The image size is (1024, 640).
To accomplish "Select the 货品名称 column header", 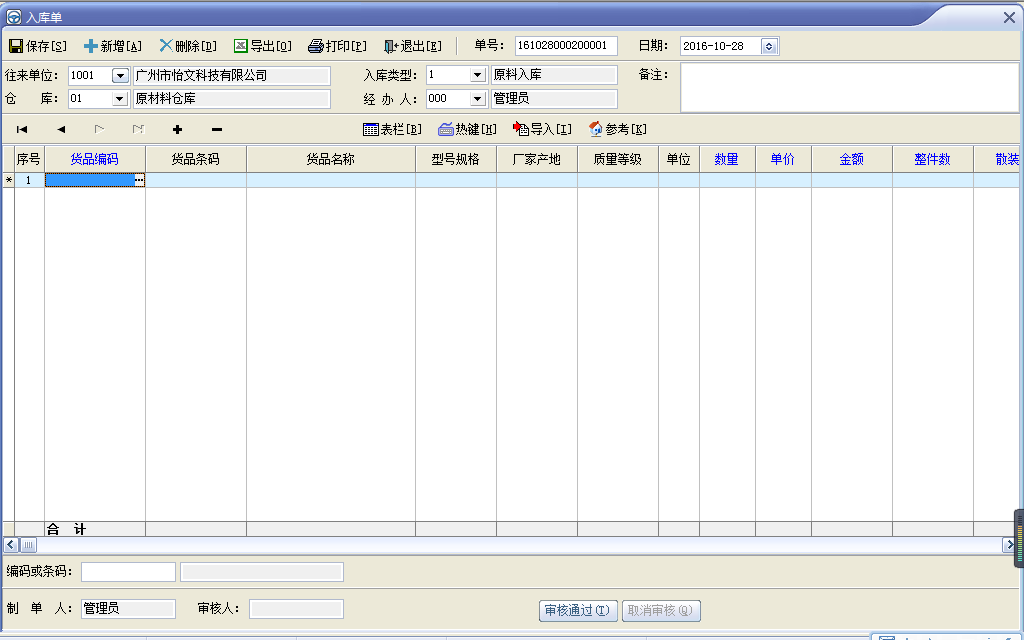I will click(x=331, y=159).
